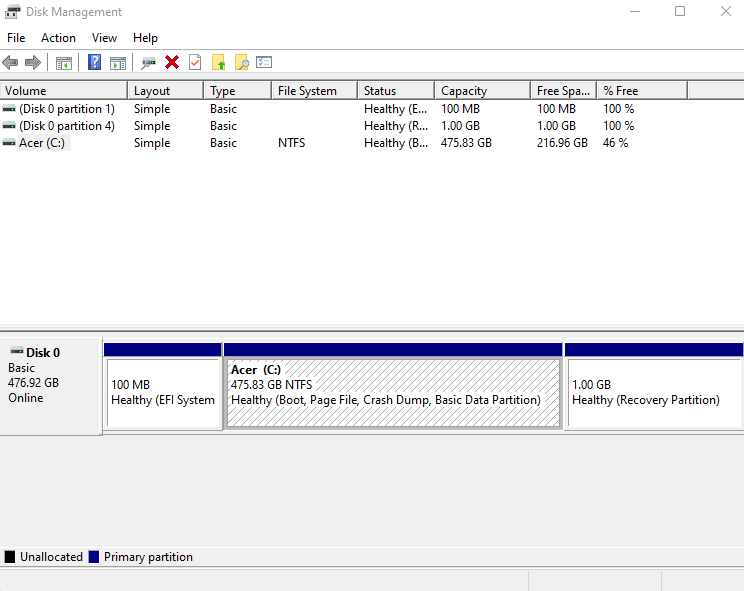The width and height of the screenshot is (744, 591).
Task: Click drive icon for Disk 0 partition 1
Action: (x=9, y=109)
